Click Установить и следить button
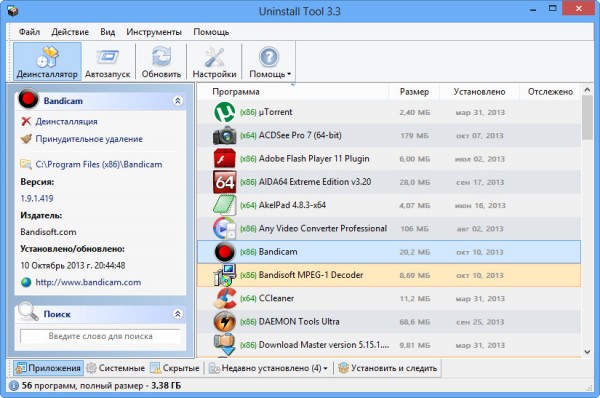The image size is (600, 398). coord(388,368)
